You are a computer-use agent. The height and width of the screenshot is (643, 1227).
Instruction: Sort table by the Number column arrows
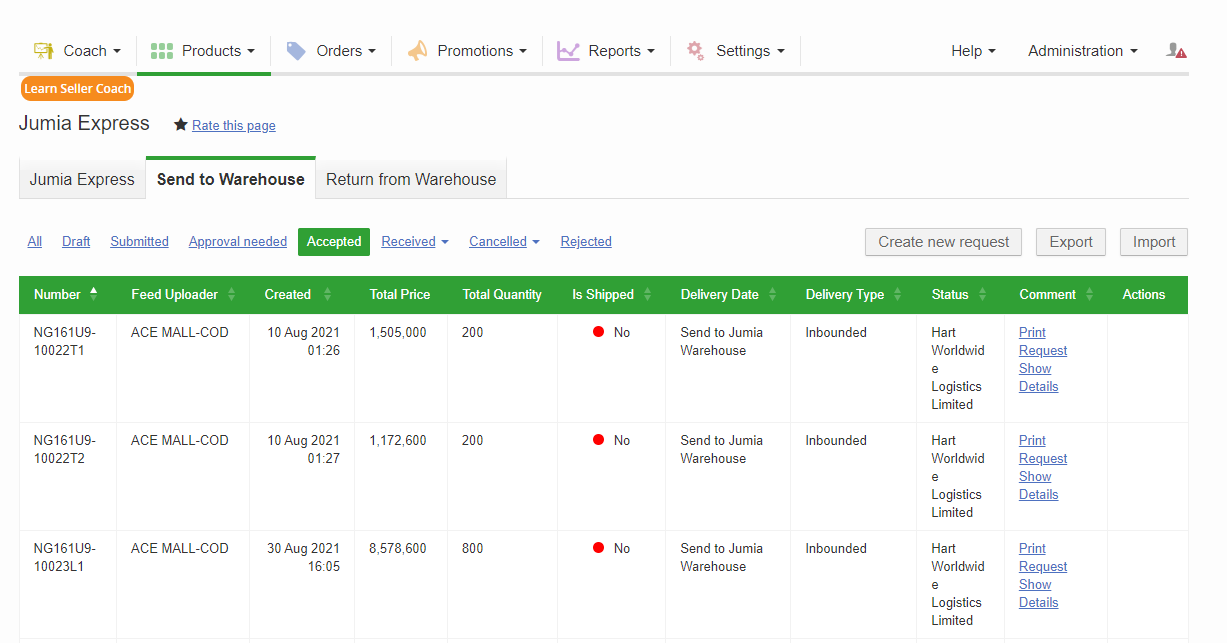94,294
